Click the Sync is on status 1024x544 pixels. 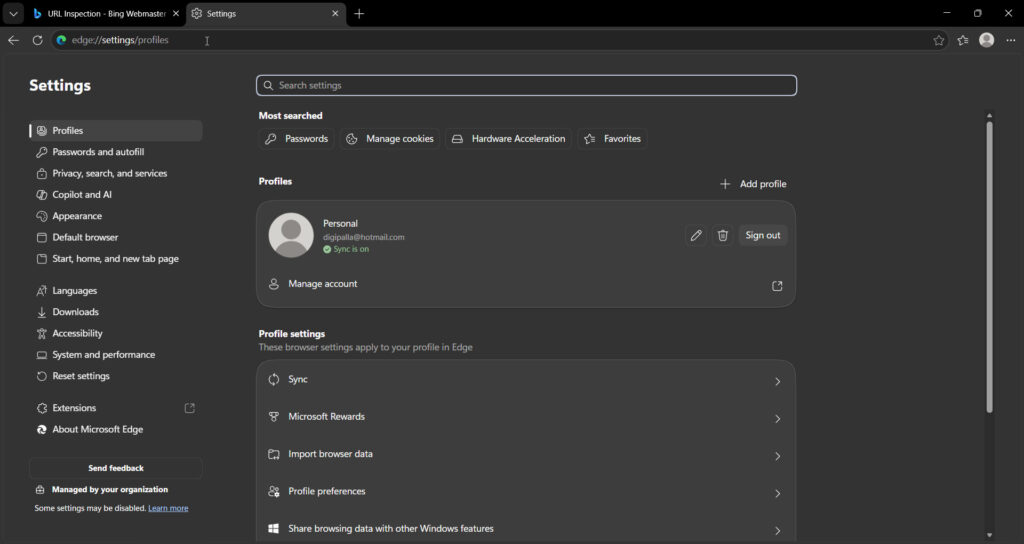tap(346, 249)
